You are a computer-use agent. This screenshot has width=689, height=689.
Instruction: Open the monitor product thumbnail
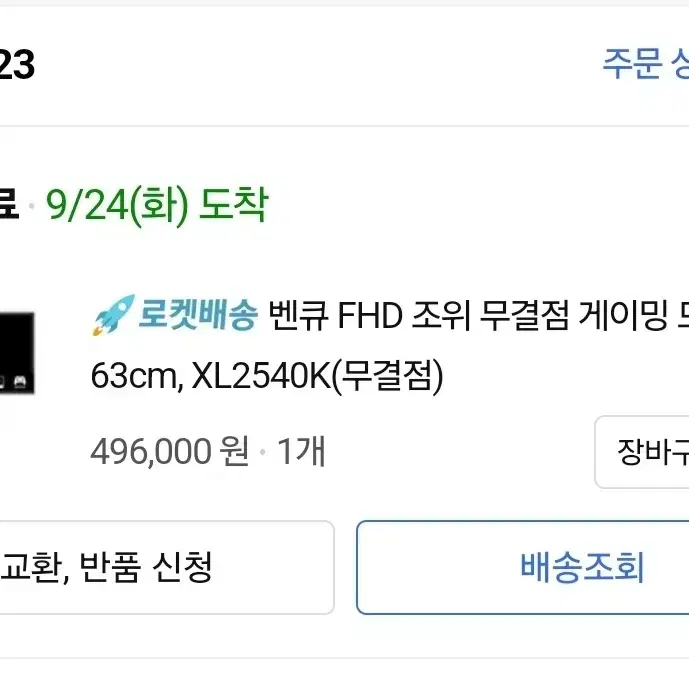click(17, 353)
